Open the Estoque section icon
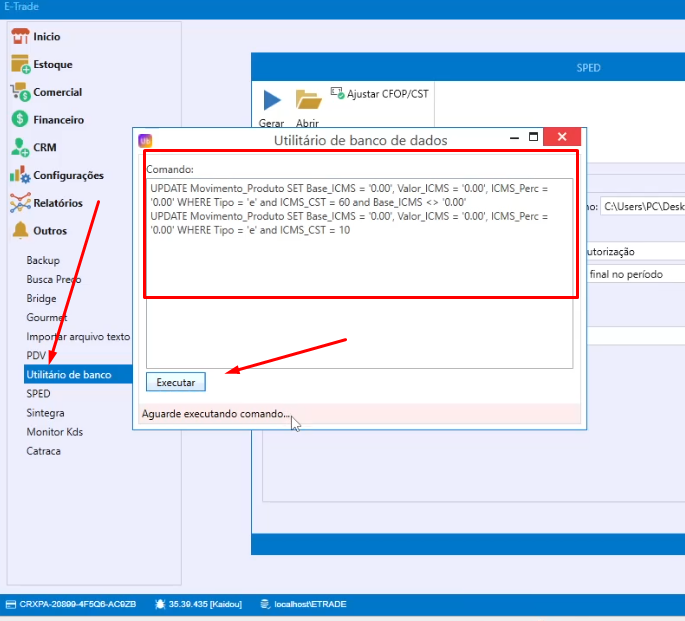The height and width of the screenshot is (621, 685). 19,65
